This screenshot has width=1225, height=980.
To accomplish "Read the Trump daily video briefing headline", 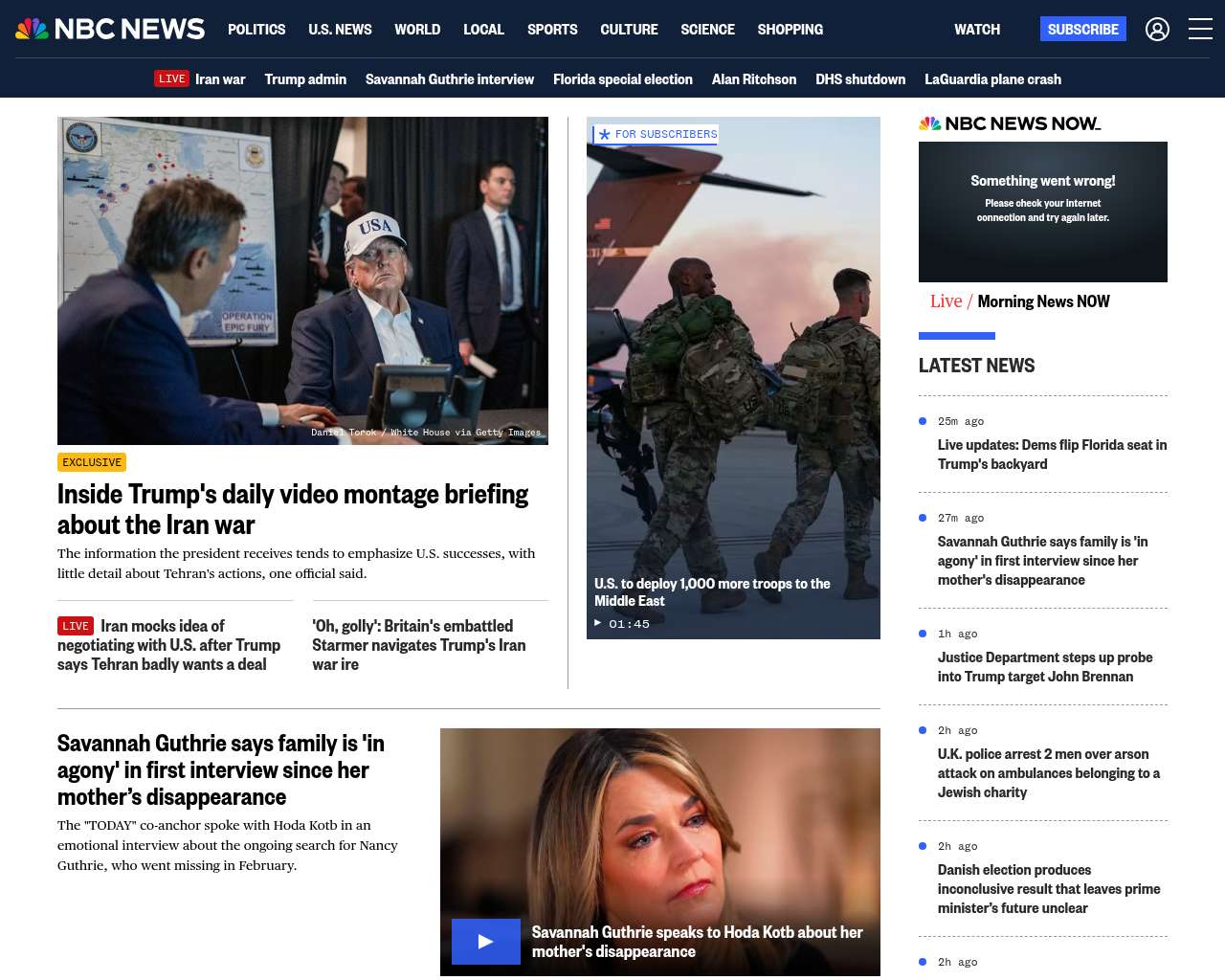I will coord(293,509).
